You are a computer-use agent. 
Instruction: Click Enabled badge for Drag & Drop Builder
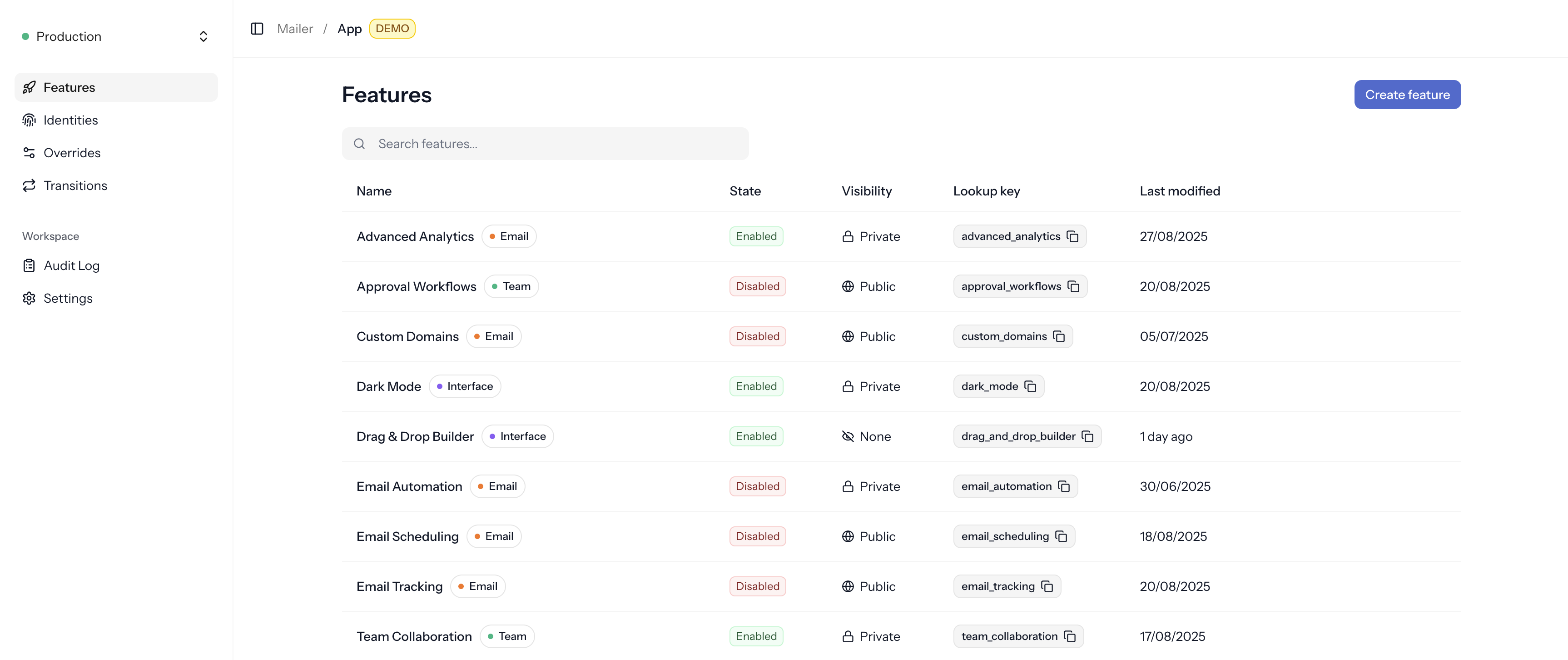756,436
